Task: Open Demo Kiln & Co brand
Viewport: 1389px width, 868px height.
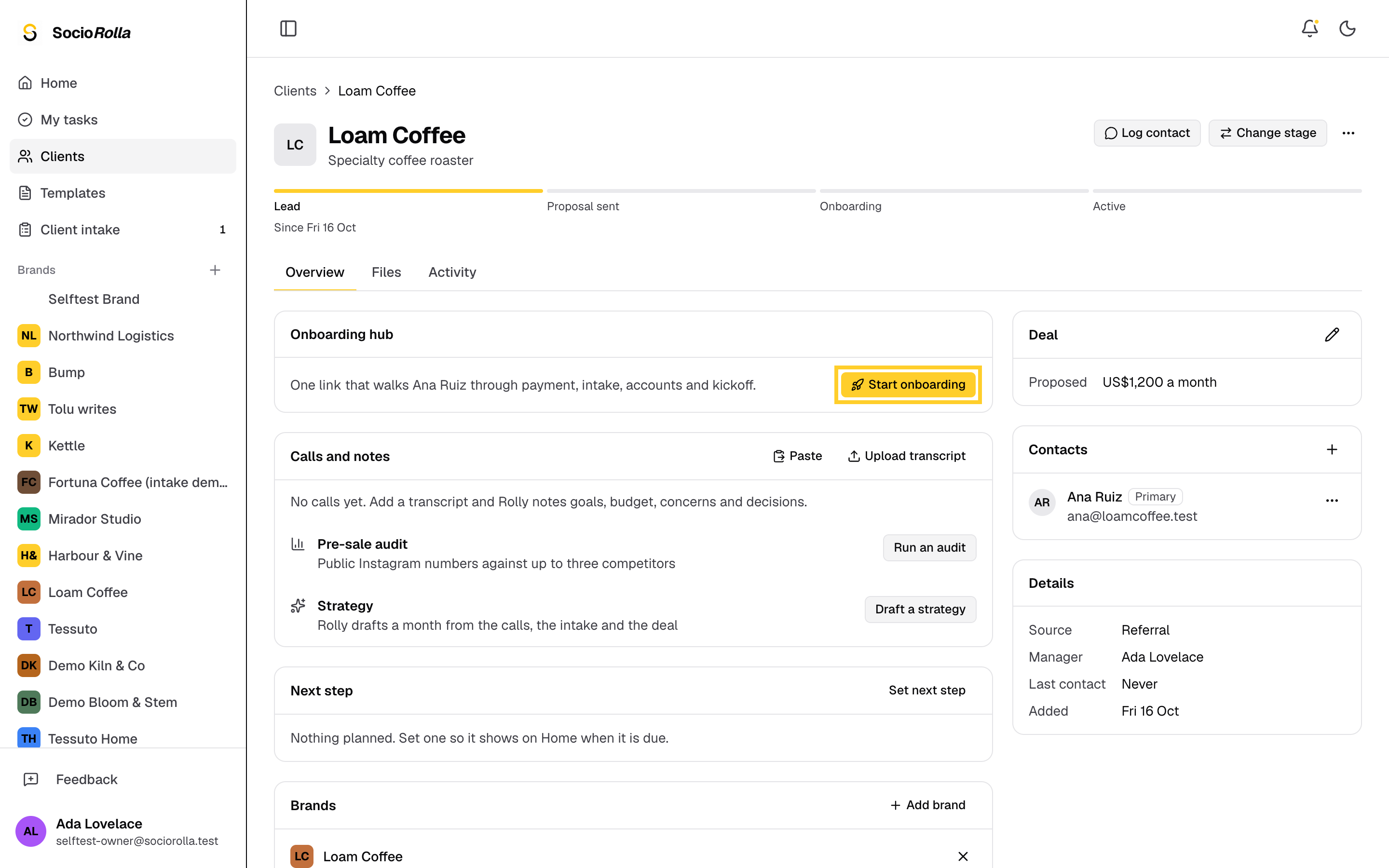Action: click(123, 665)
